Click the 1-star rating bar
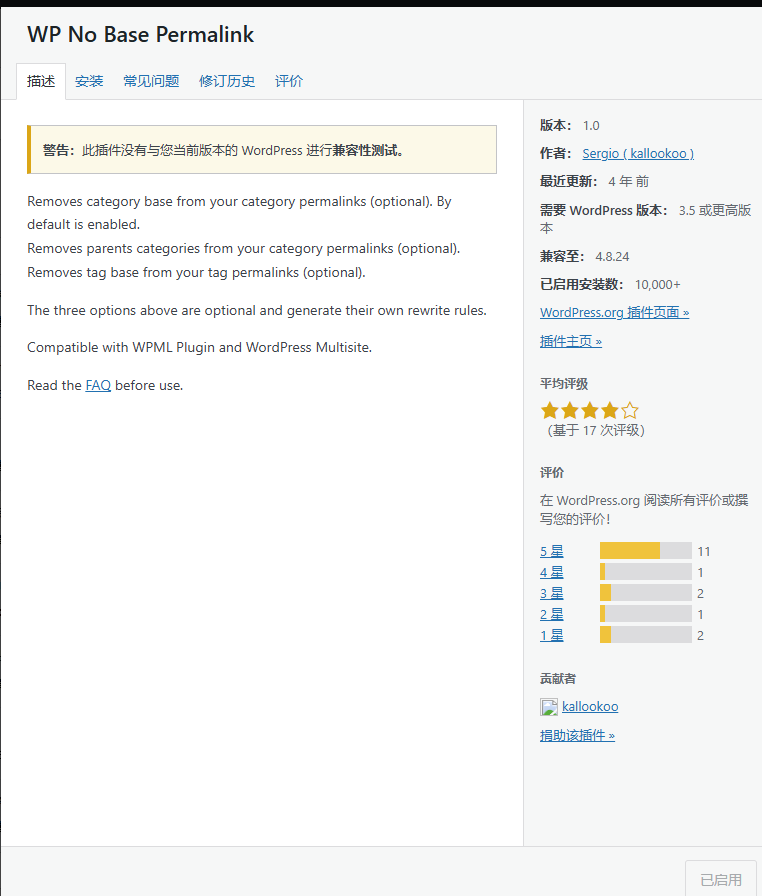This screenshot has height=896, width=762. point(645,634)
